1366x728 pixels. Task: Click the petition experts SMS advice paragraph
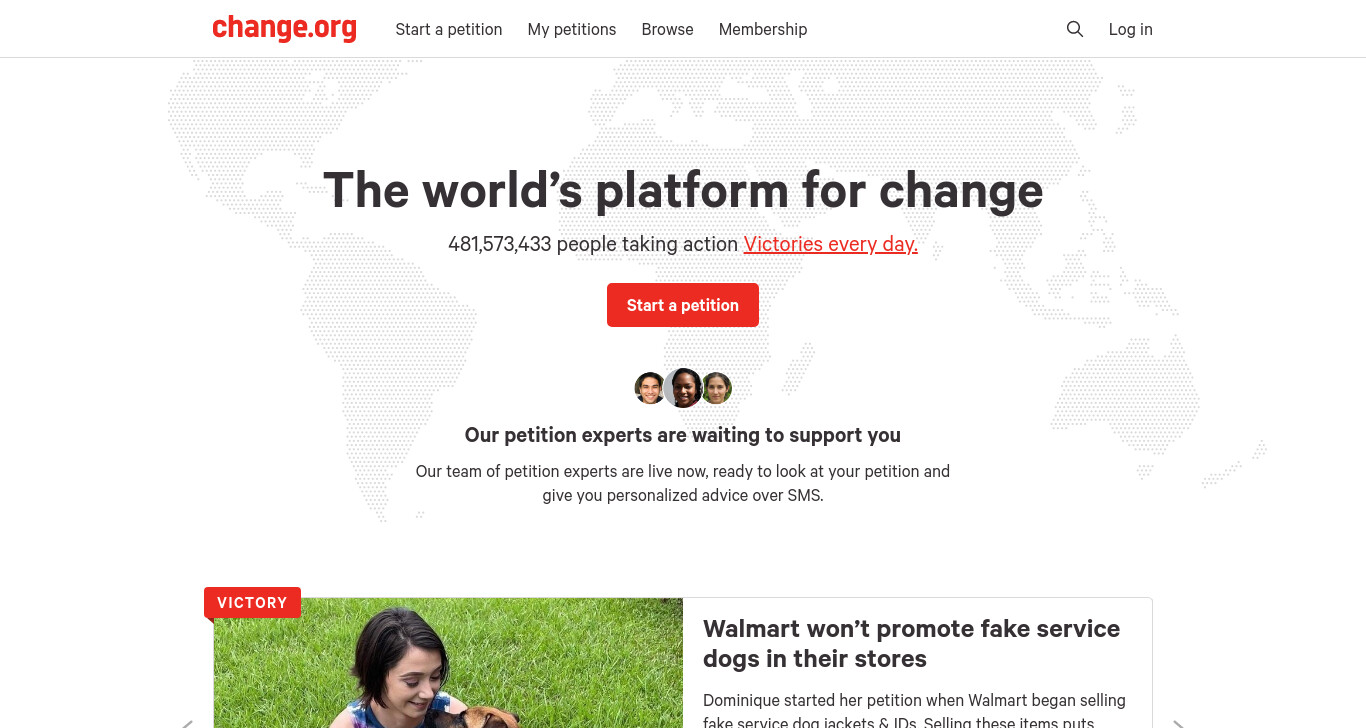pos(683,483)
